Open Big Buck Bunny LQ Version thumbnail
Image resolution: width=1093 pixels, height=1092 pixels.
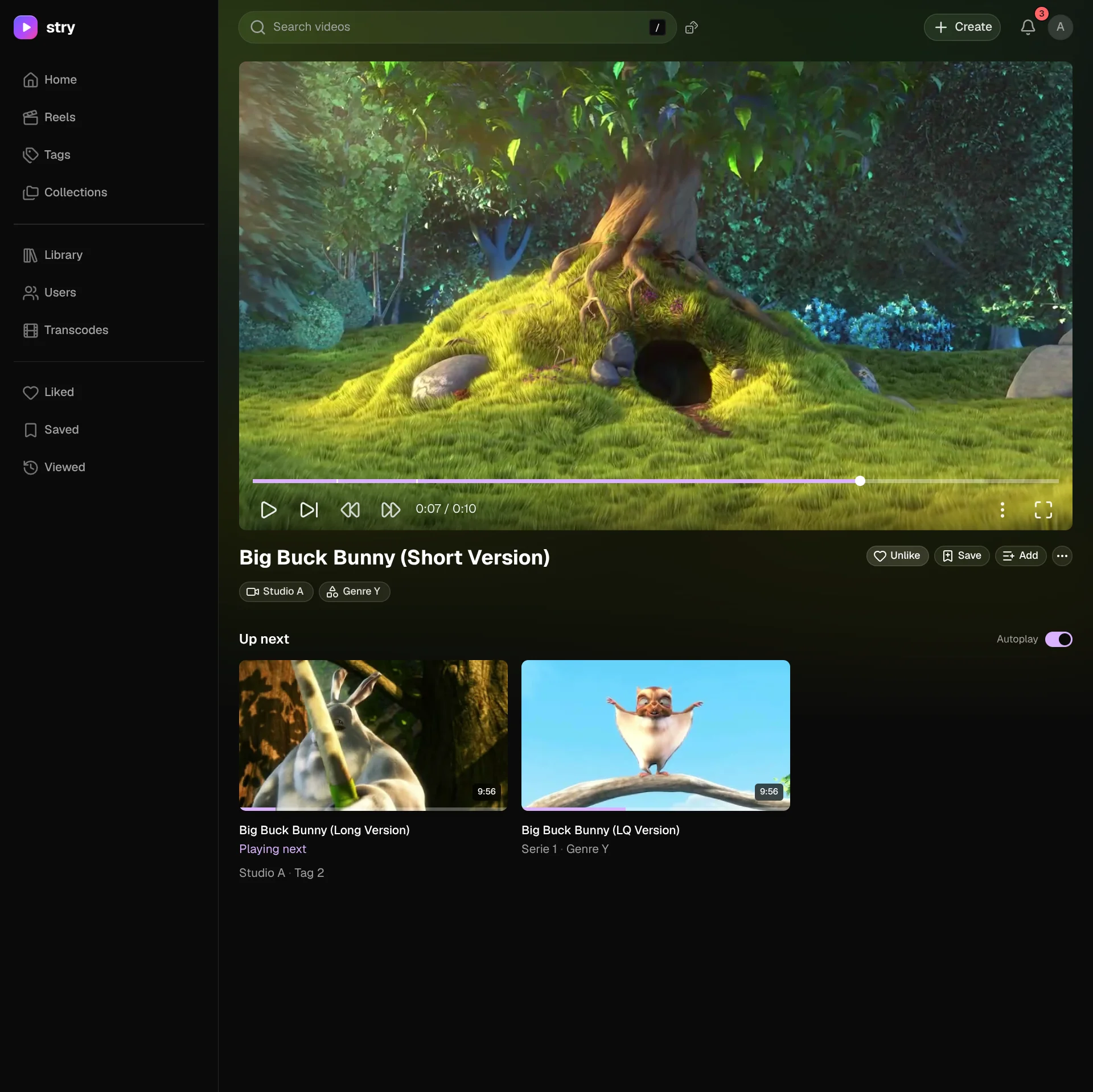655,735
